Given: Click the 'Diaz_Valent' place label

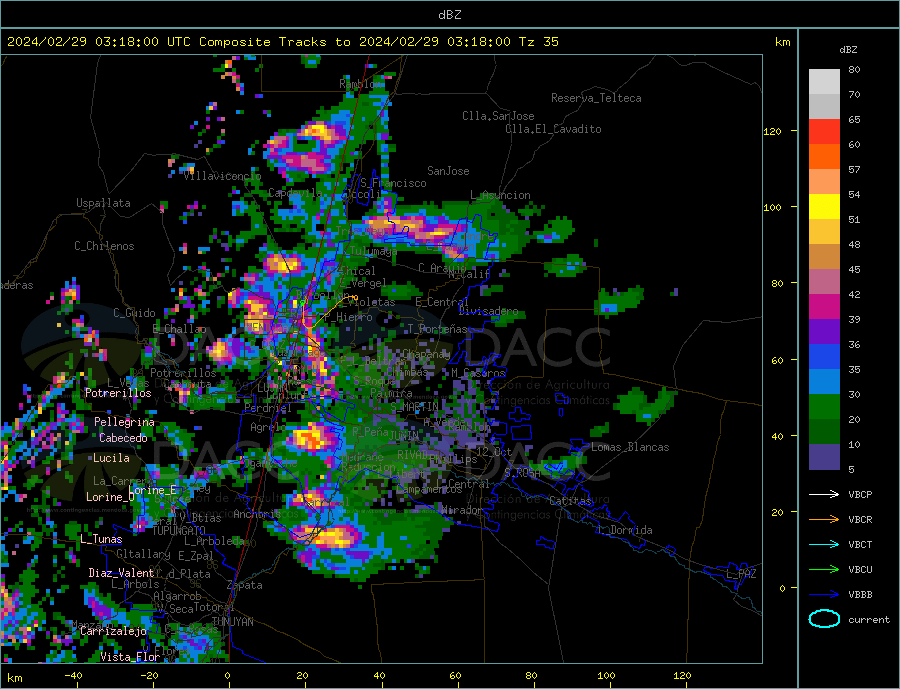Looking at the screenshot, I should (121, 573).
